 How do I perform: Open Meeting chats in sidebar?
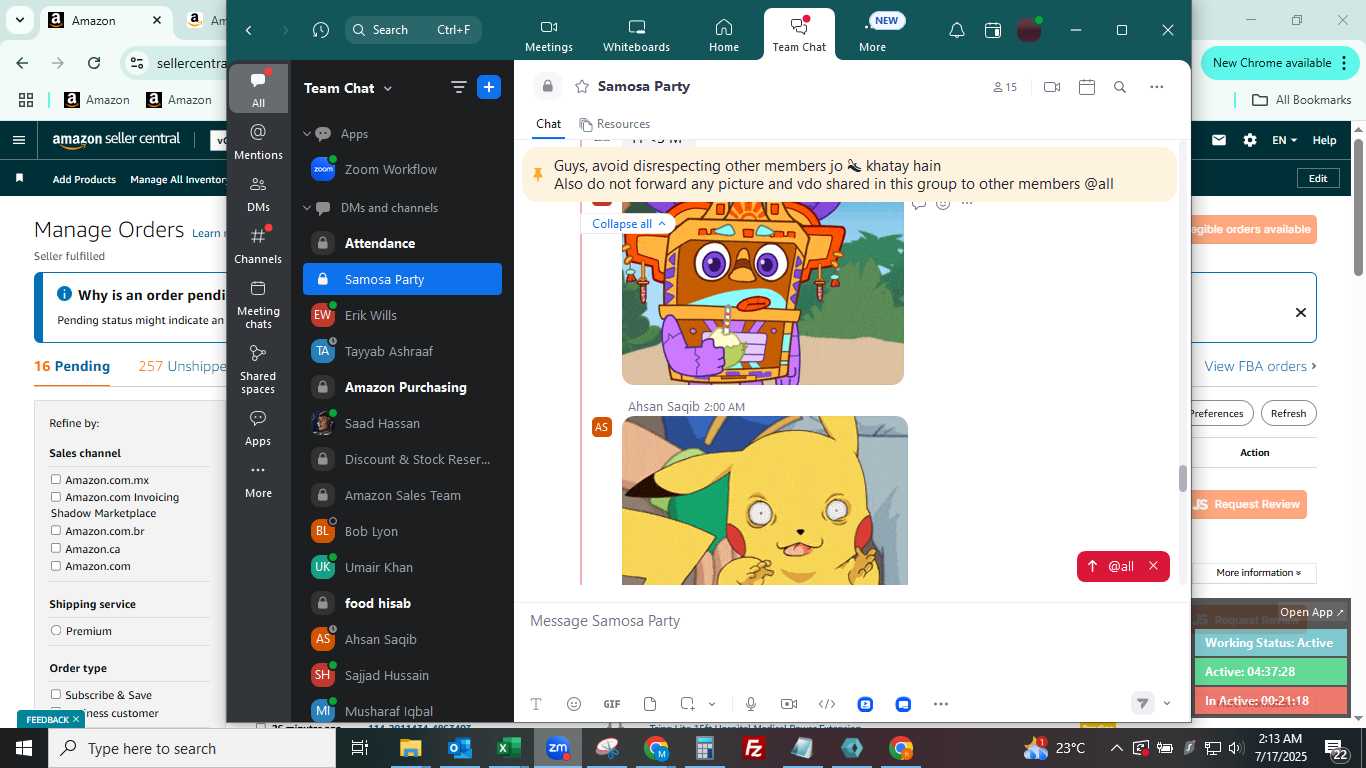(x=258, y=304)
